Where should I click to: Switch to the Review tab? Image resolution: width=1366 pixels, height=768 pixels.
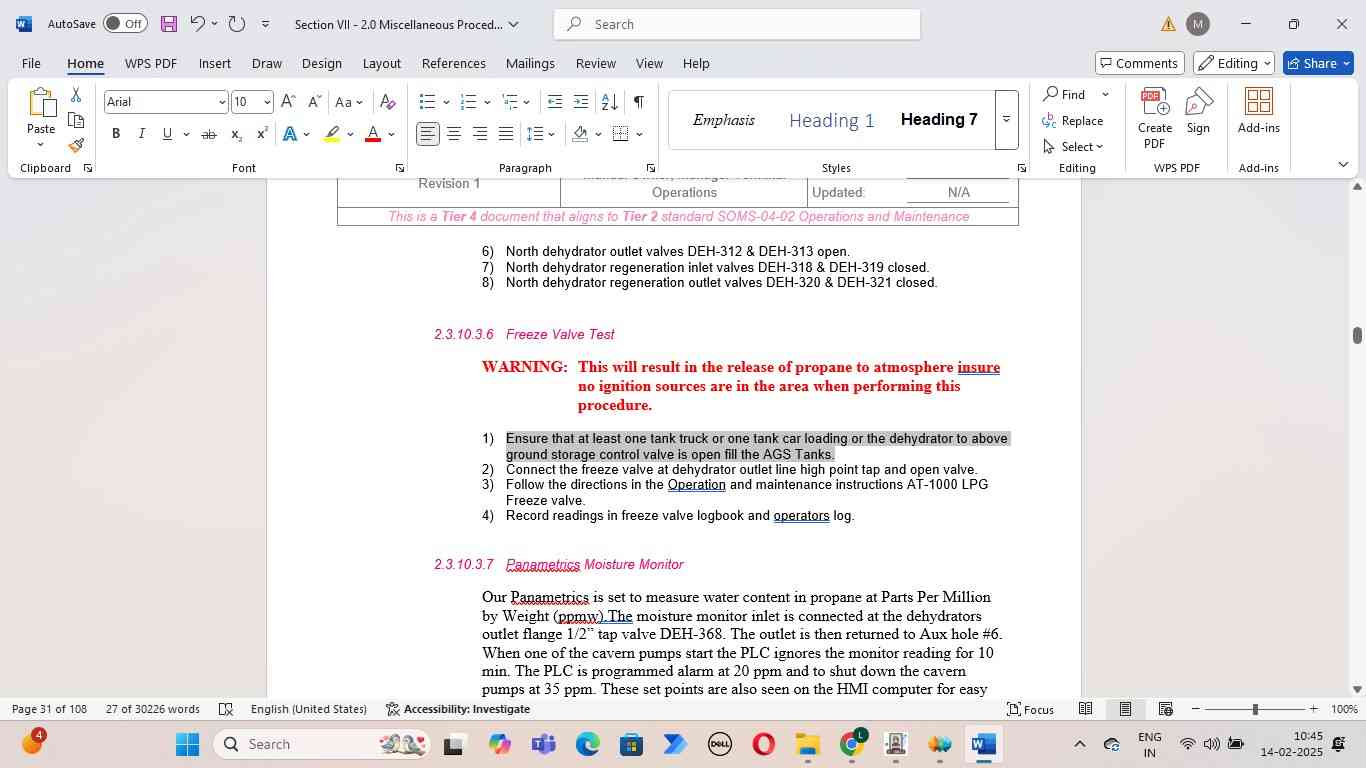click(x=596, y=63)
